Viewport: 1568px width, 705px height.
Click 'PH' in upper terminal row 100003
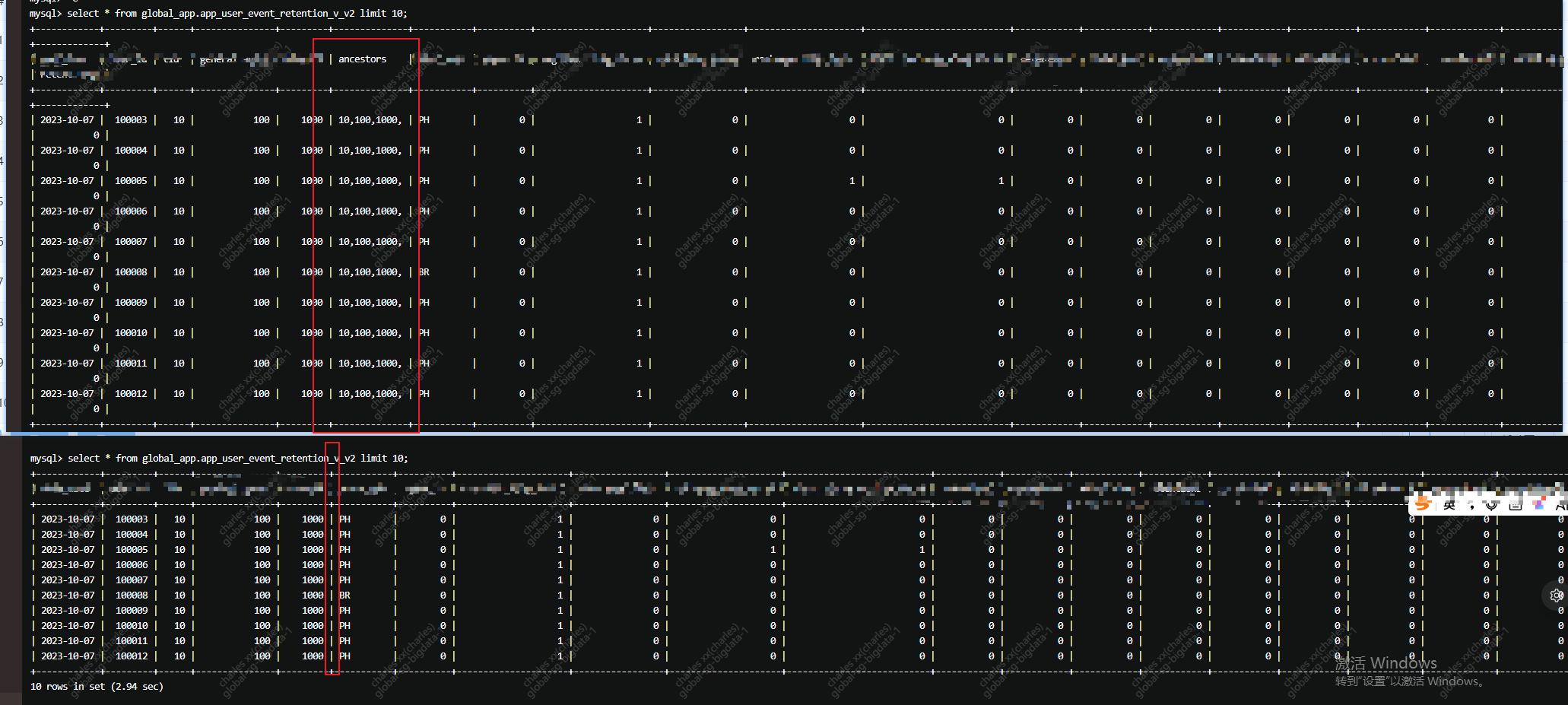424,119
